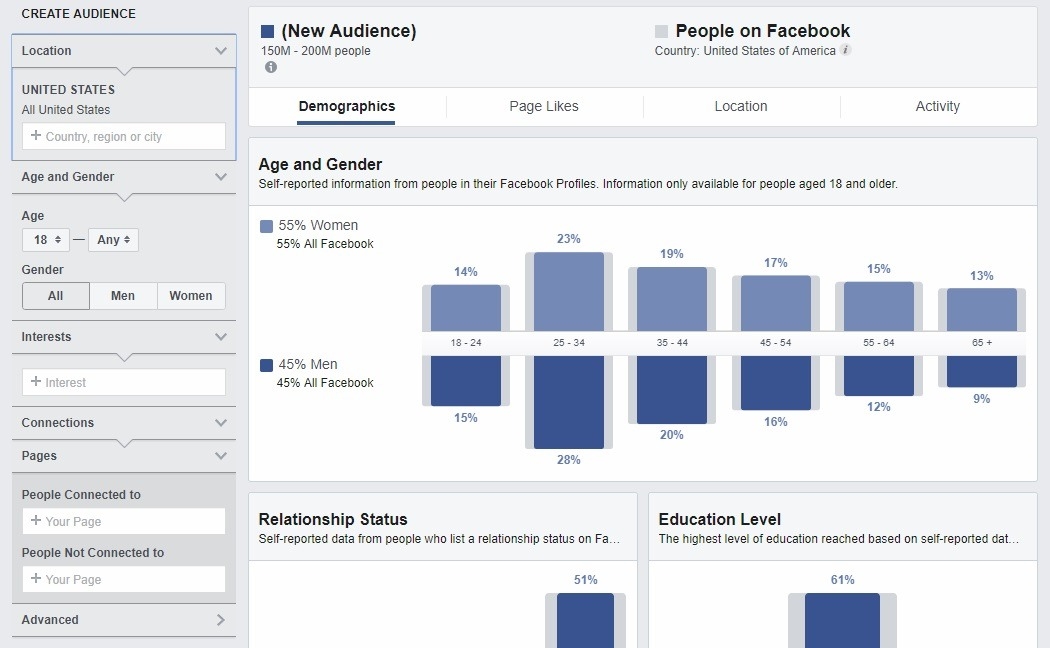Click the Women legend square in Age and Gender

click(x=266, y=225)
